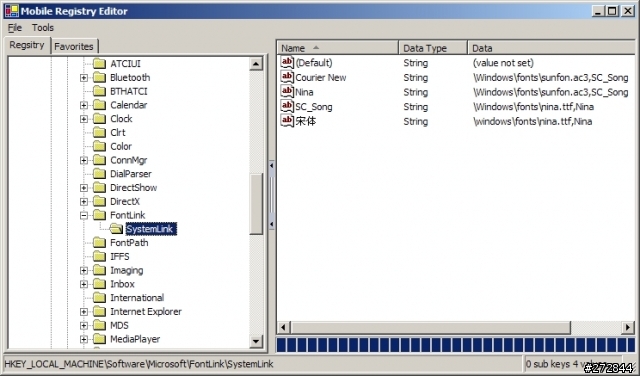640x376 pixels.
Task: Click the FontLink folder icon
Action: point(99,215)
